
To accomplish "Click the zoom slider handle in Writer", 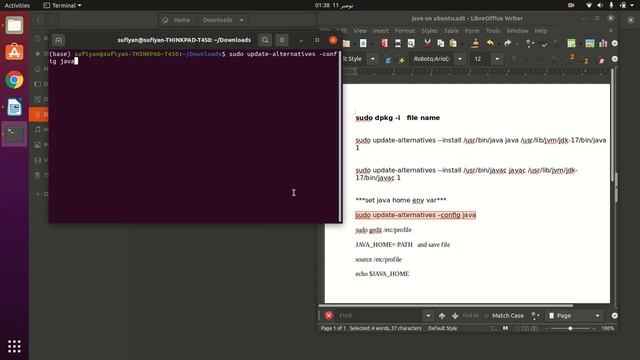I will (x=570, y=328).
